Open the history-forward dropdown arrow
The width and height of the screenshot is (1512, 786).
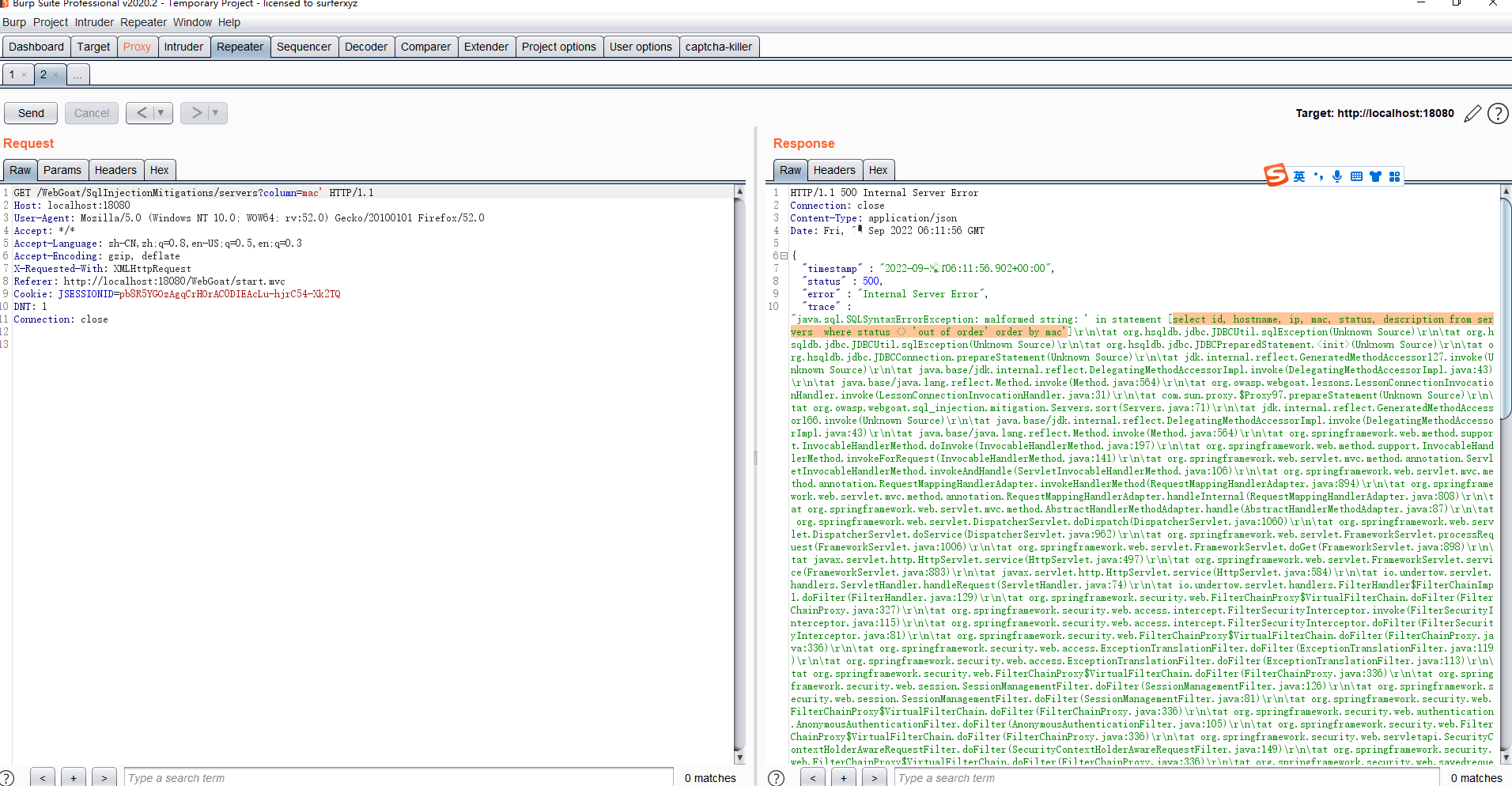coord(216,113)
